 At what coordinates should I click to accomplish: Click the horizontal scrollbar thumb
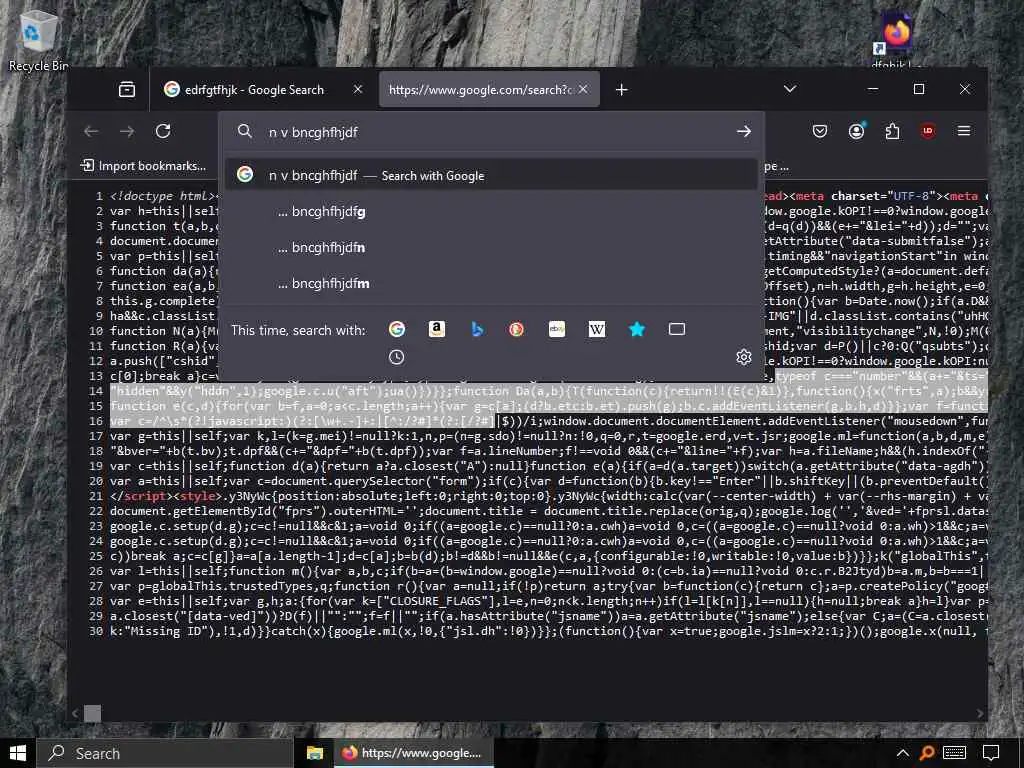[93, 713]
